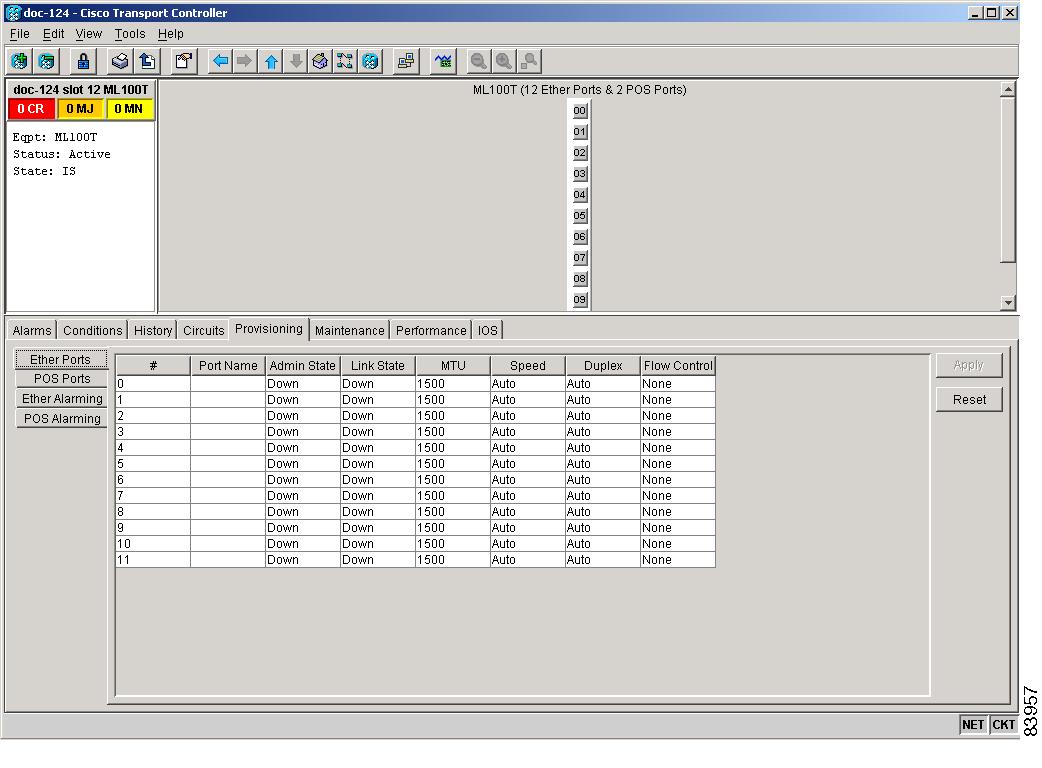This screenshot has height=768, width=1042.
Task: Click the zoom area magnifier icon
Action: [x=529, y=62]
